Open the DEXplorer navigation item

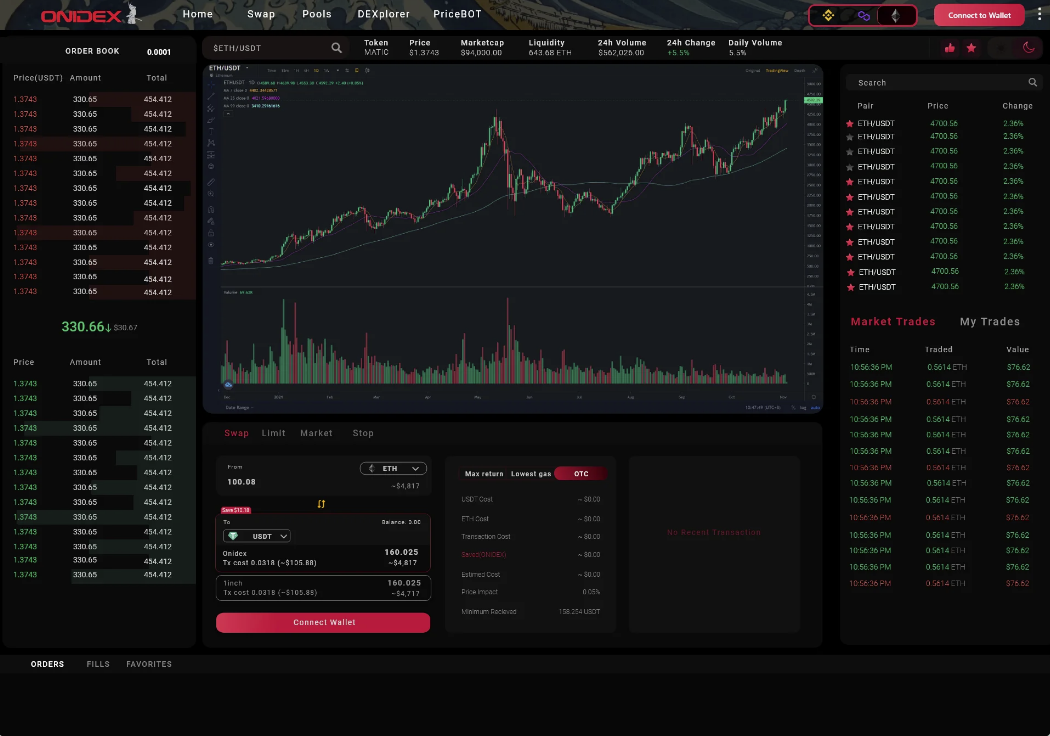click(384, 14)
